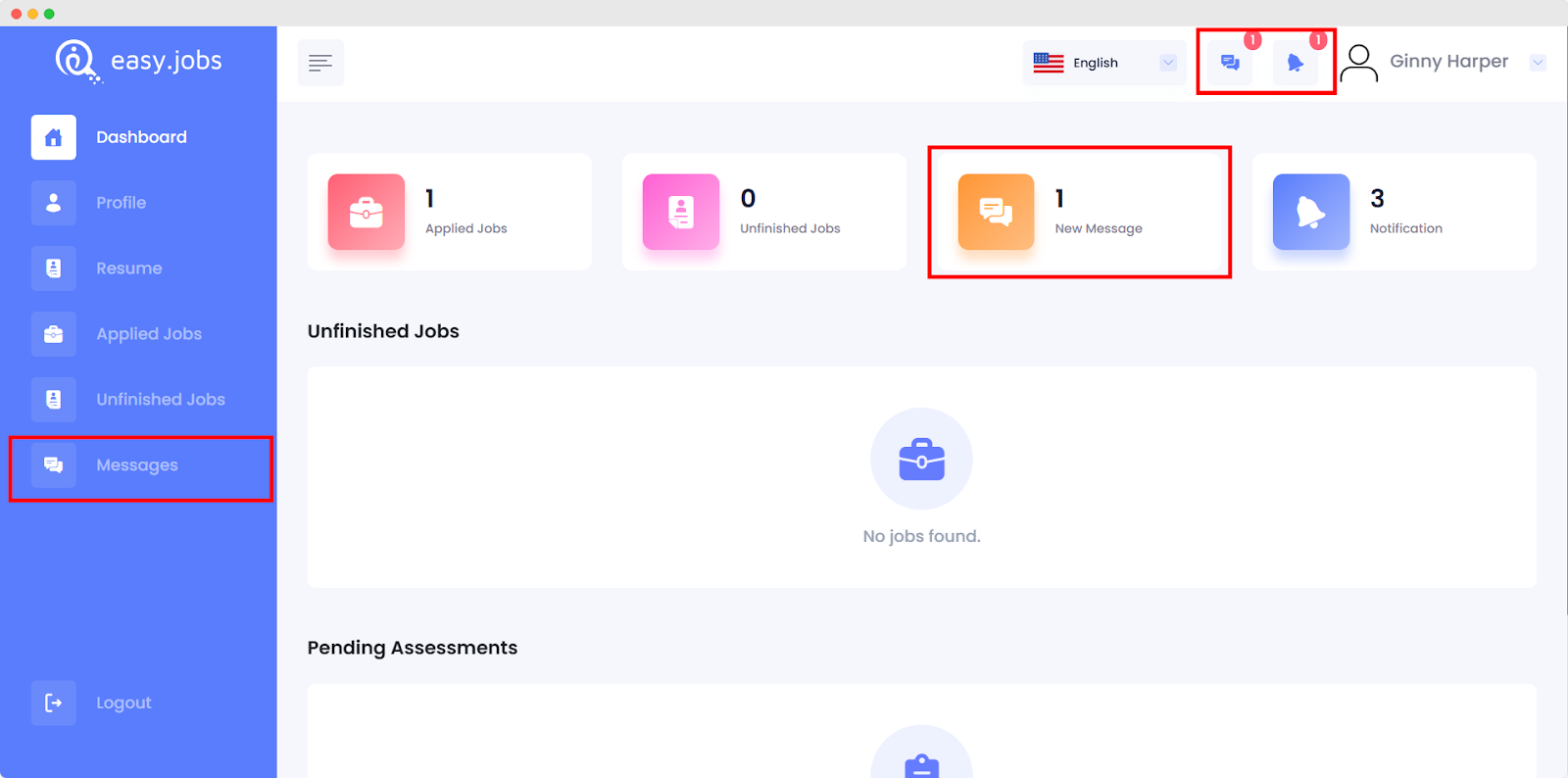
Task: Click the yellow minimize window button
Action: click(32, 14)
